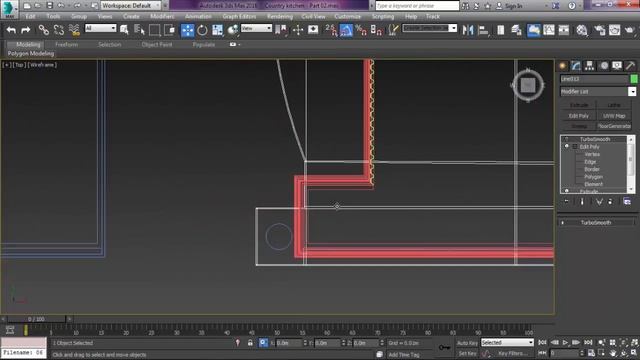Viewport: 640px width, 360px height.
Task: Activate the Select Object tool
Action: 124,30
